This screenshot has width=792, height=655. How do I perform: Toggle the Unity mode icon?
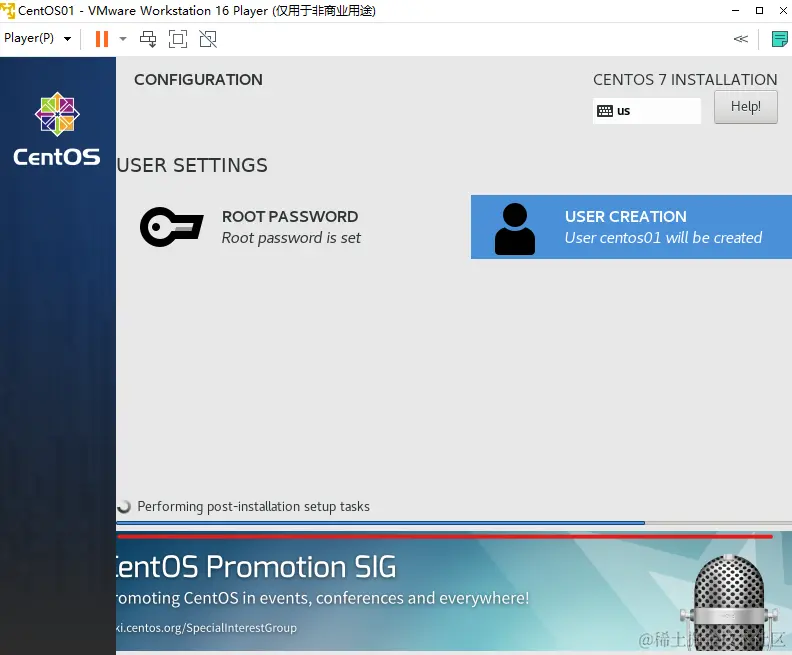coord(208,39)
